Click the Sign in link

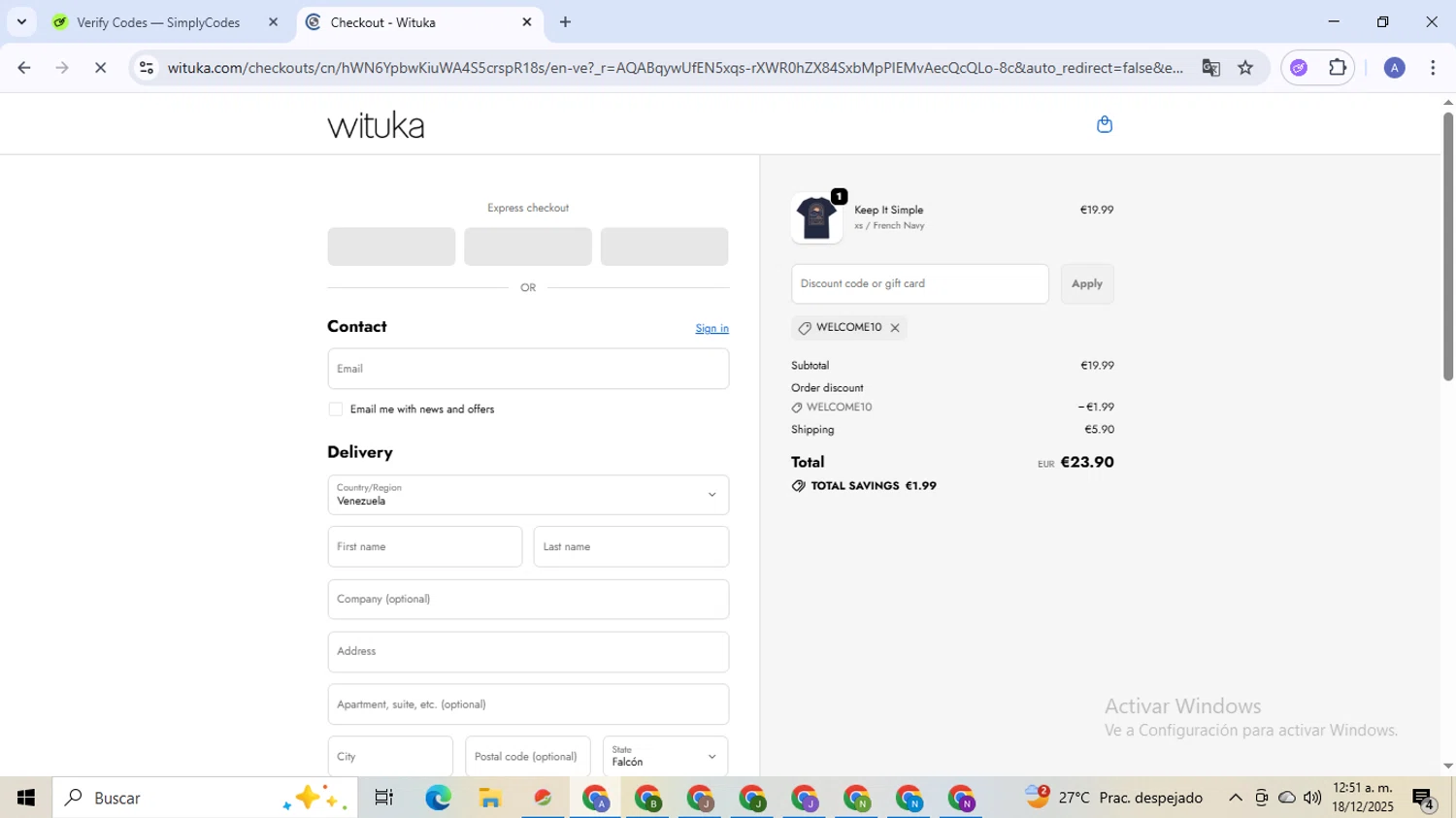pos(711,329)
